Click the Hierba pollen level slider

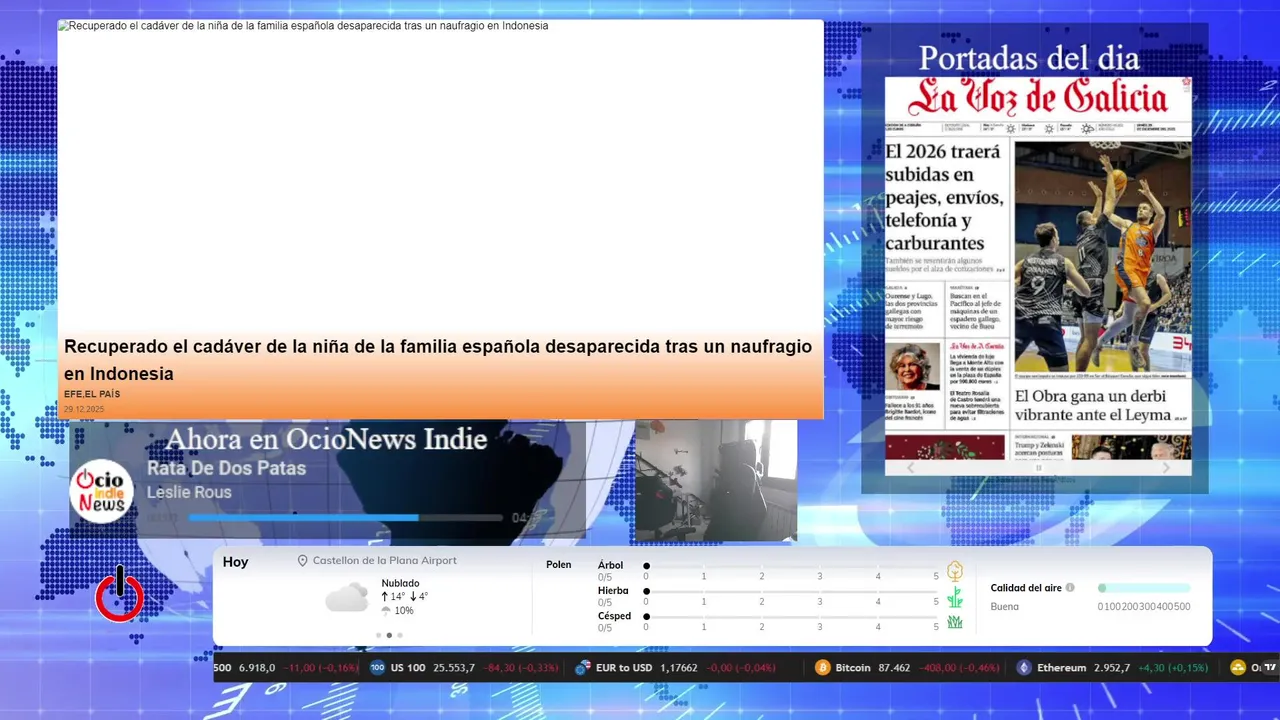point(792,592)
